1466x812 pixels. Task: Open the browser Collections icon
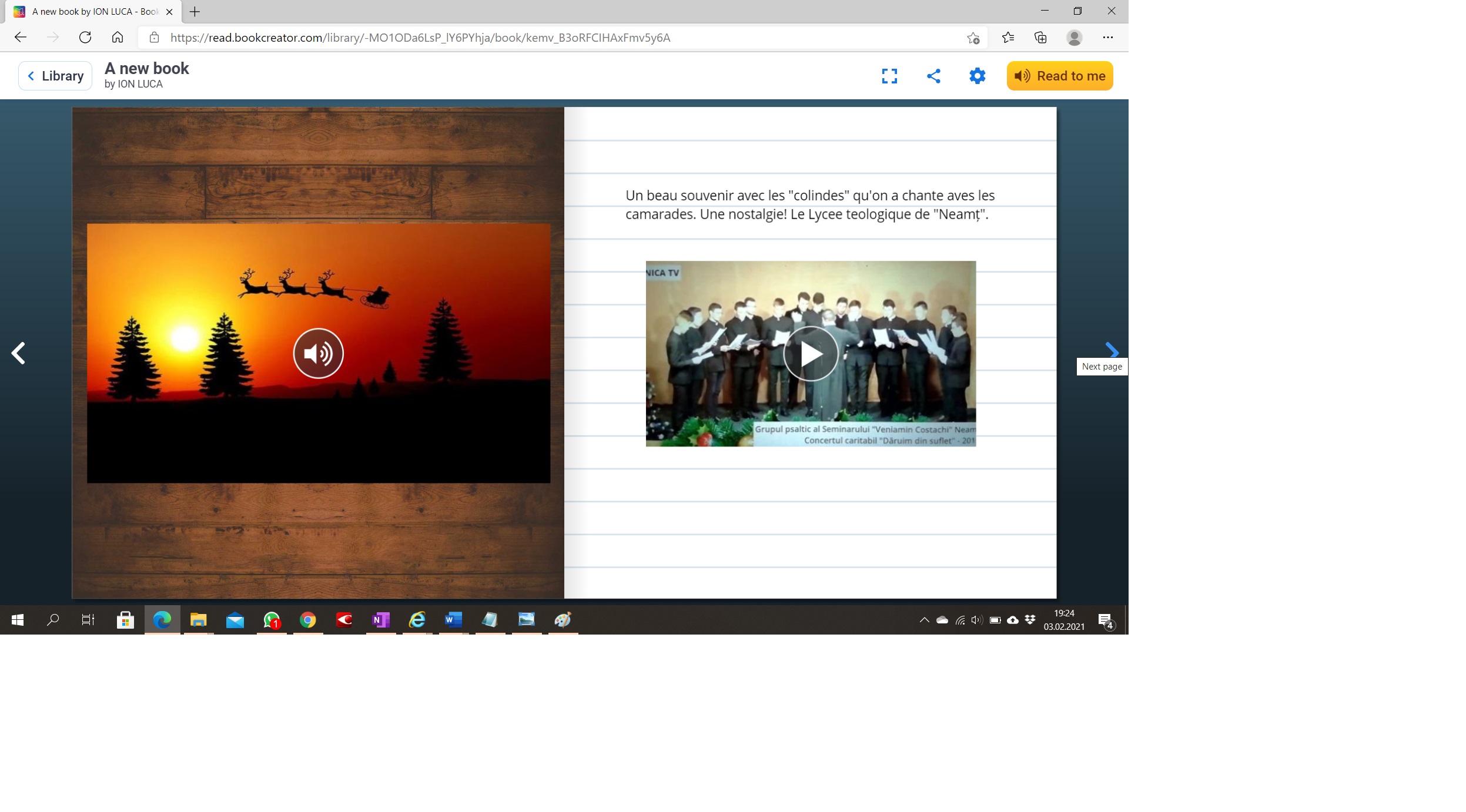(1040, 38)
